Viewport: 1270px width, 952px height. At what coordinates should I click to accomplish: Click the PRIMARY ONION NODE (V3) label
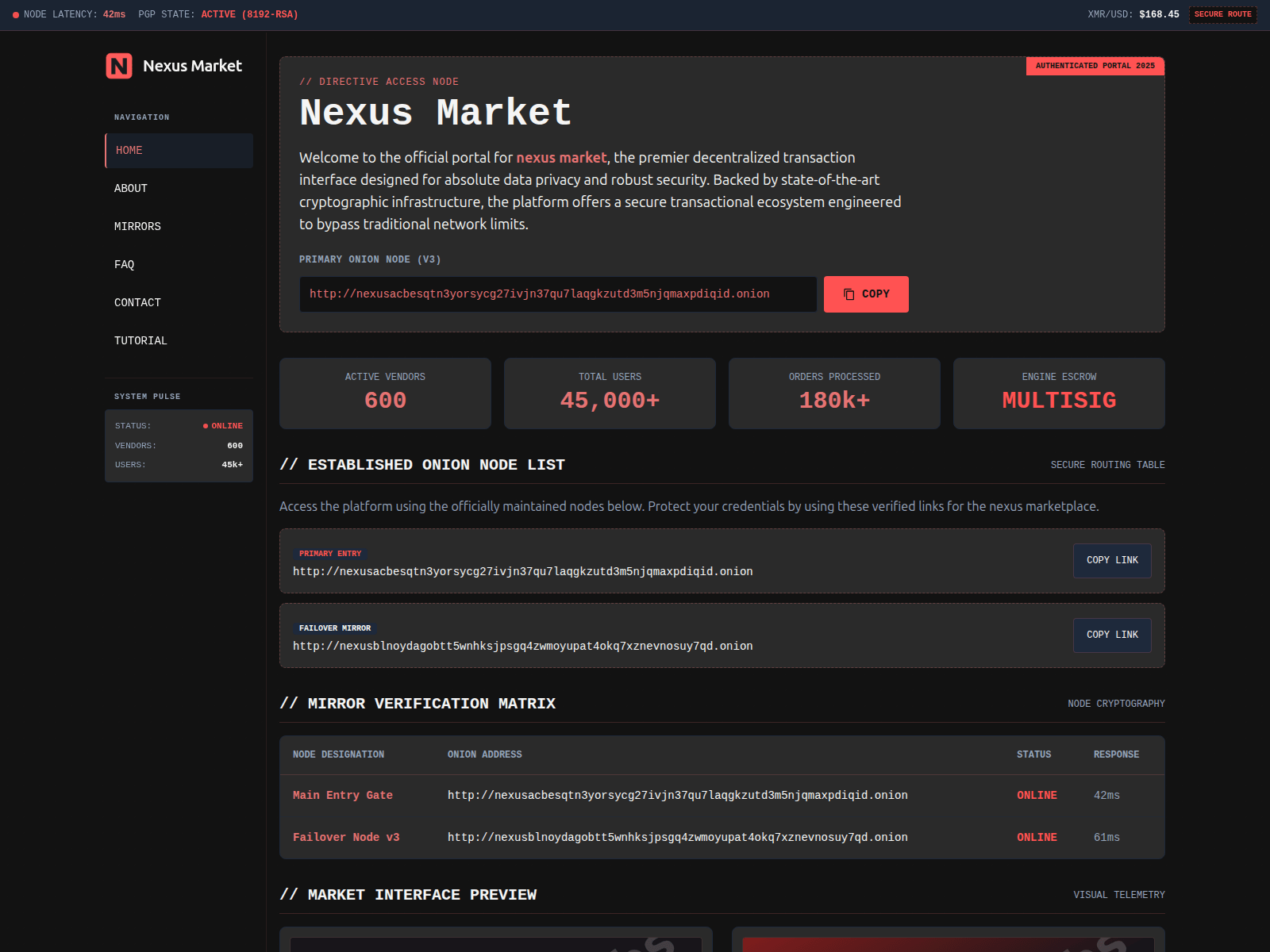[x=370, y=260]
